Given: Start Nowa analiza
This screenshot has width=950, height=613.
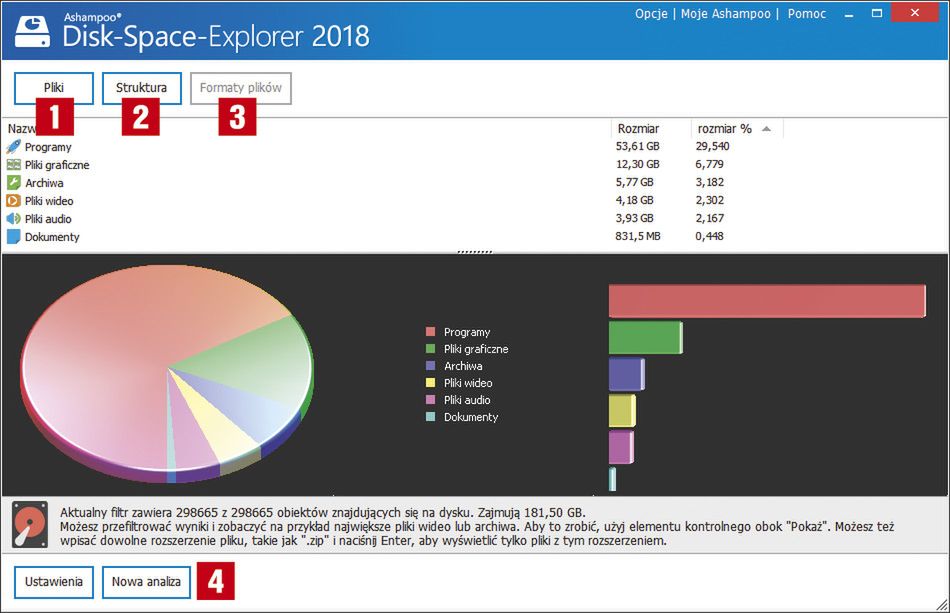Looking at the screenshot, I should [146, 582].
